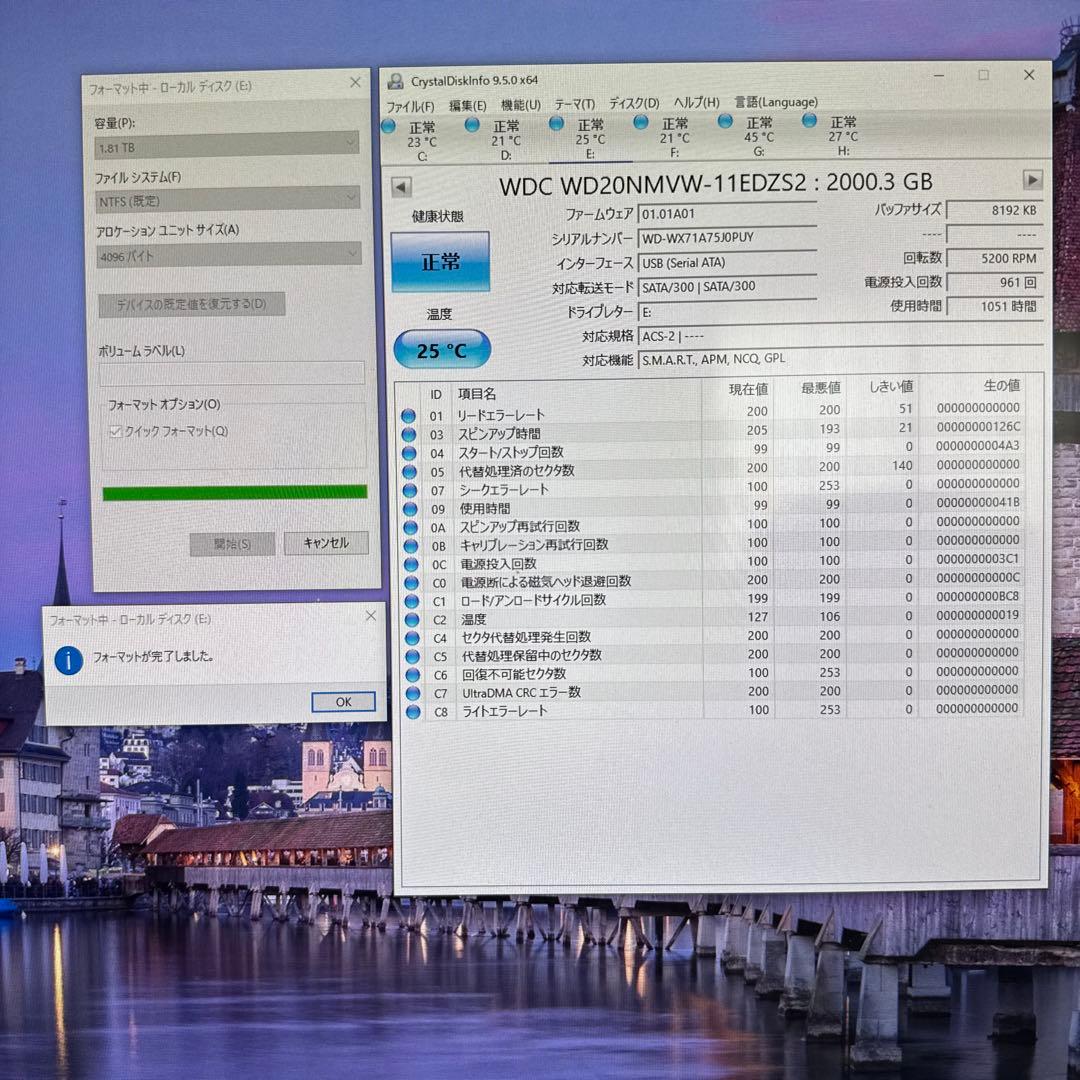Click the firmware field 01.01A01
1080x1080 pixels.
(x=727, y=214)
